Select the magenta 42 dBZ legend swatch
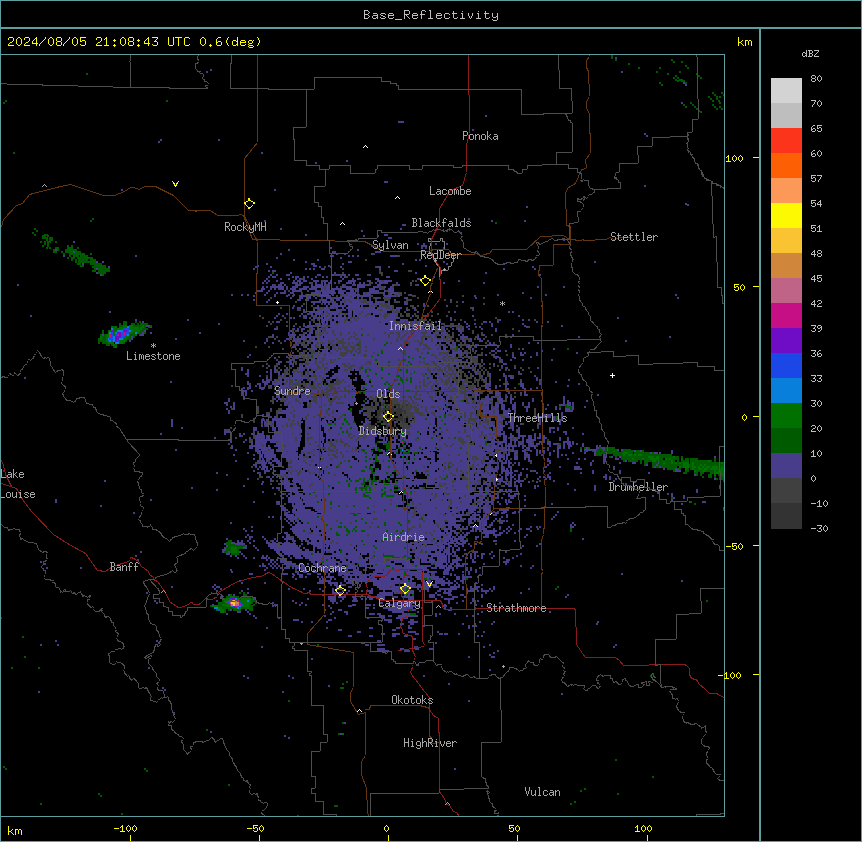 coord(786,315)
